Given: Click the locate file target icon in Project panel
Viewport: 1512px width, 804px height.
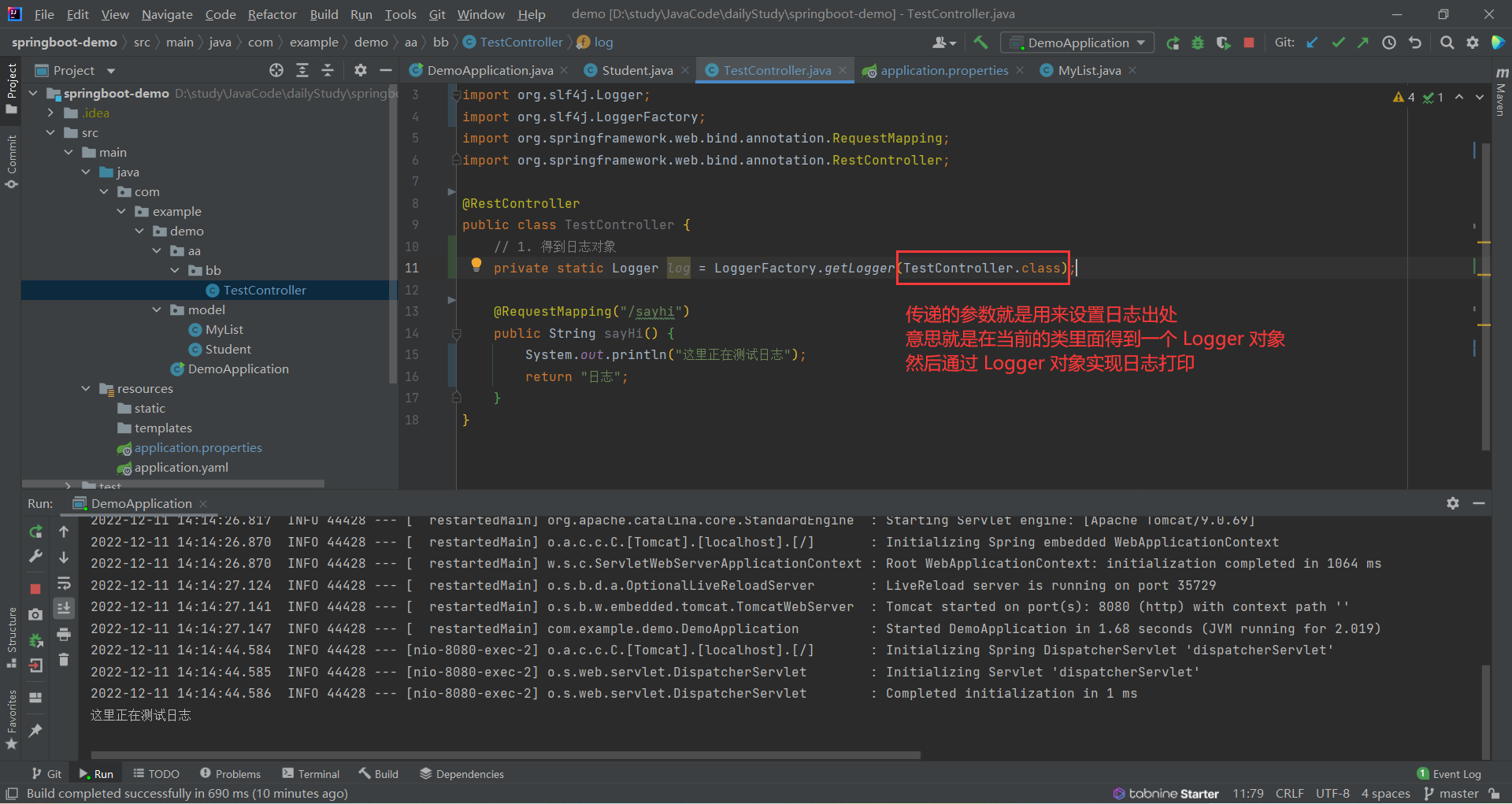Looking at the screenshot, I should point(276,71).
